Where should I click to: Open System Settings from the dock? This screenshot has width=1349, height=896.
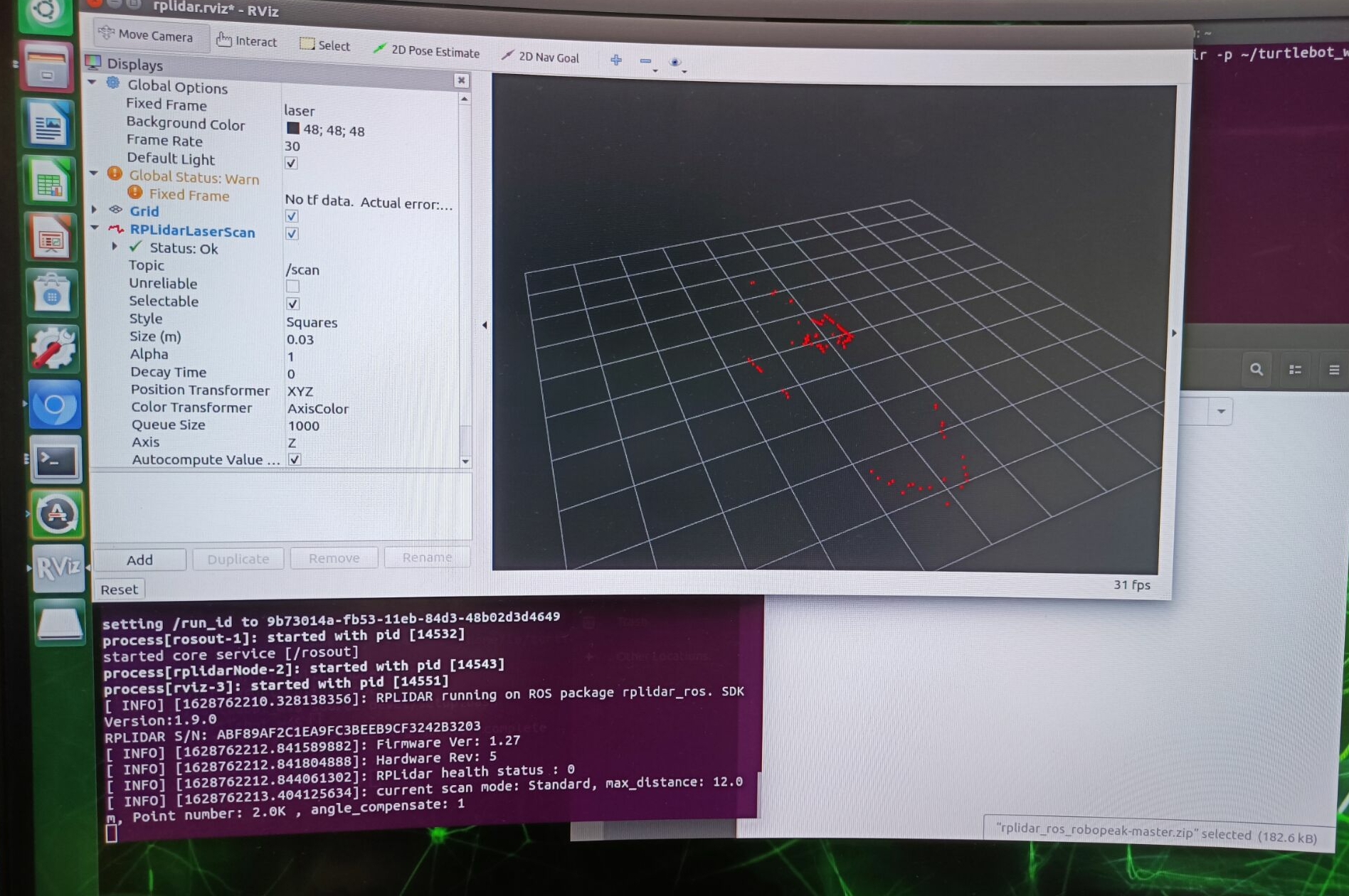(x=53, y=348)
